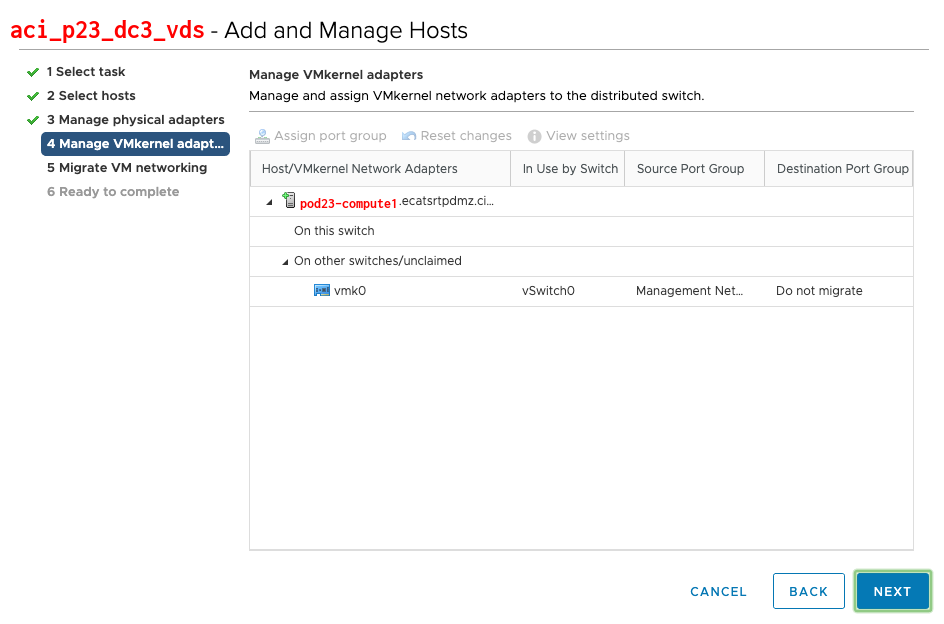Return to step 3 Manage physical adapters
The width and height of the screenshot is (944, 624).
pyautogui.click(x=135, y=120)
